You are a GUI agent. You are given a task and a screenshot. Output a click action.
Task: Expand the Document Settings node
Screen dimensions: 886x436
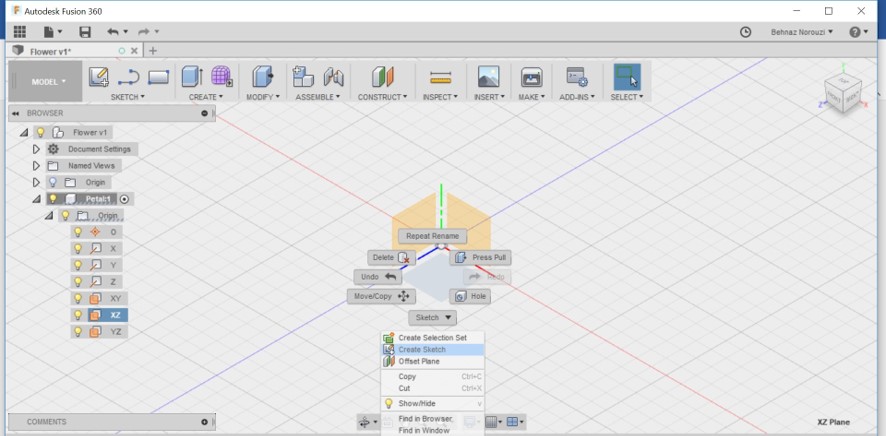[x=36, y=149]
